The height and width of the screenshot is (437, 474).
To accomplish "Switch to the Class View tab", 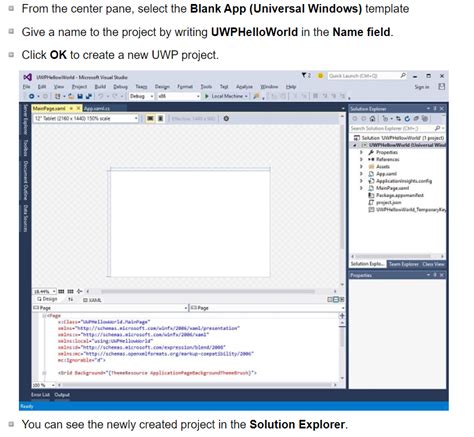I will [x=433, y=264].
